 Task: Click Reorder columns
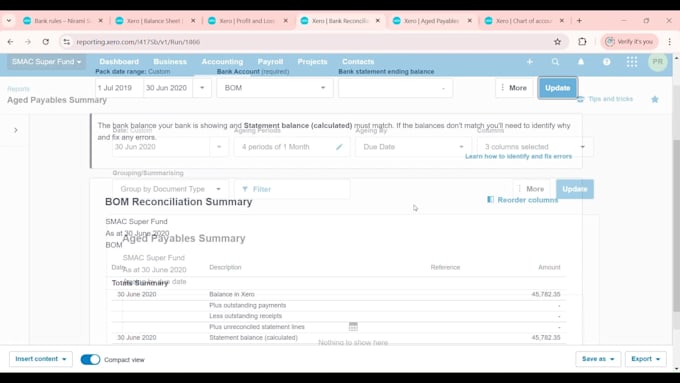pyautogui.click(x=523, y=200)
